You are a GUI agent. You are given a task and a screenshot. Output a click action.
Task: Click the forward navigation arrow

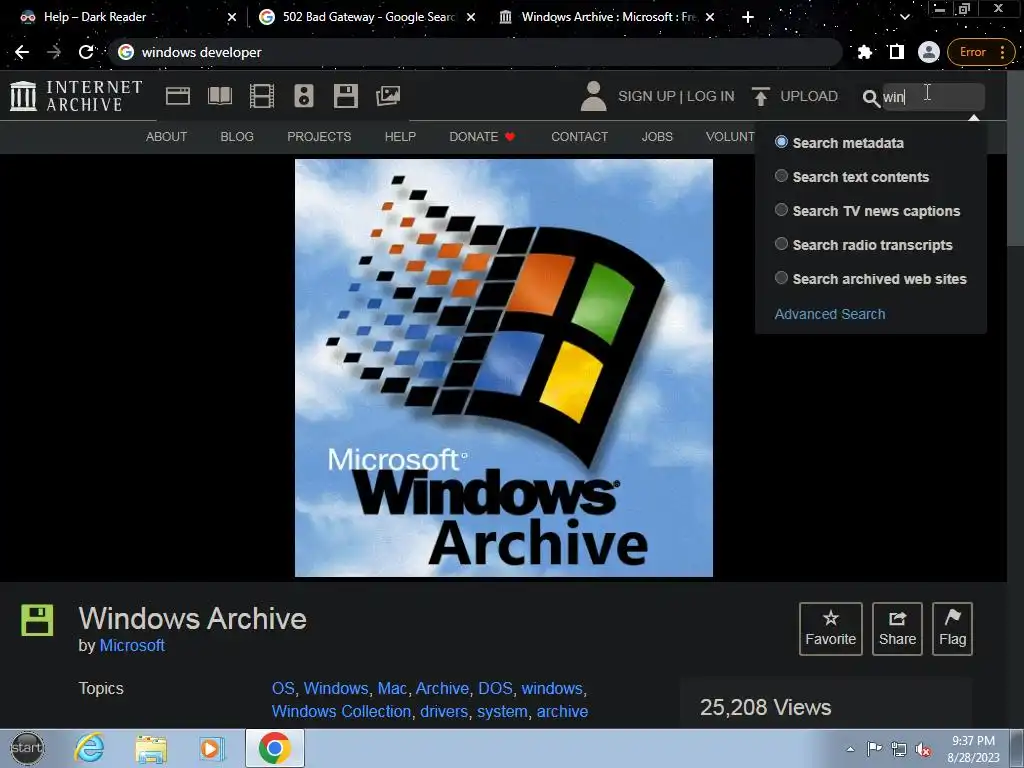point(54,52)
